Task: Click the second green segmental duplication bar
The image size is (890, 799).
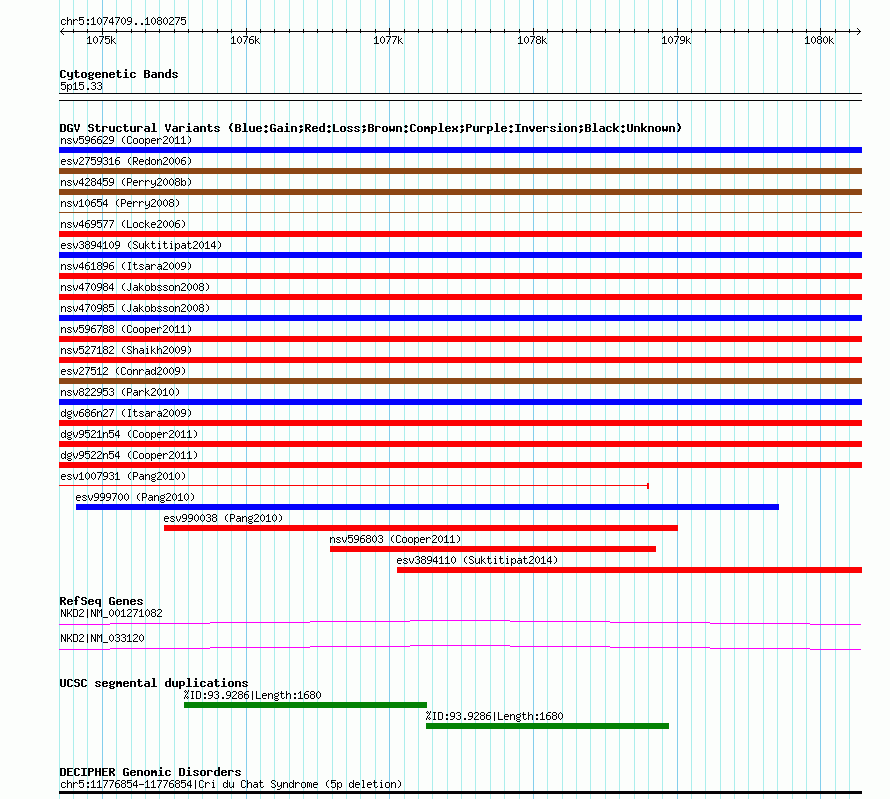Action: tap(547, 726)
